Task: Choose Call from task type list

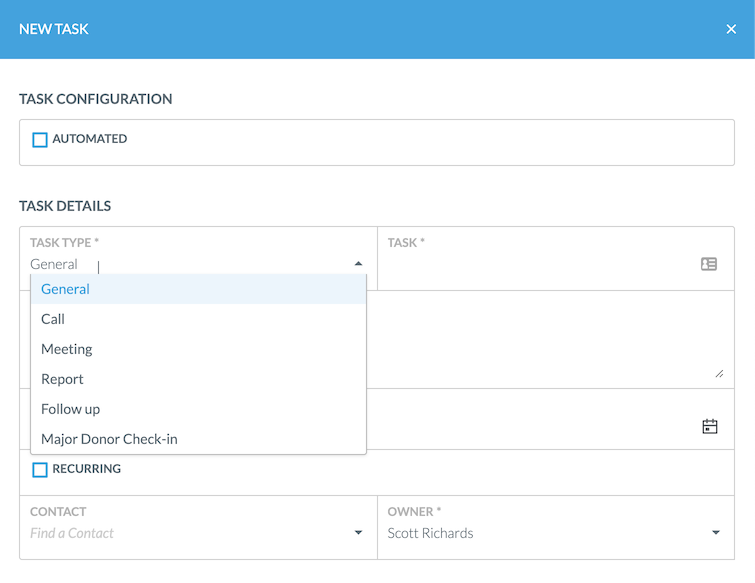Action: (198, 319)
